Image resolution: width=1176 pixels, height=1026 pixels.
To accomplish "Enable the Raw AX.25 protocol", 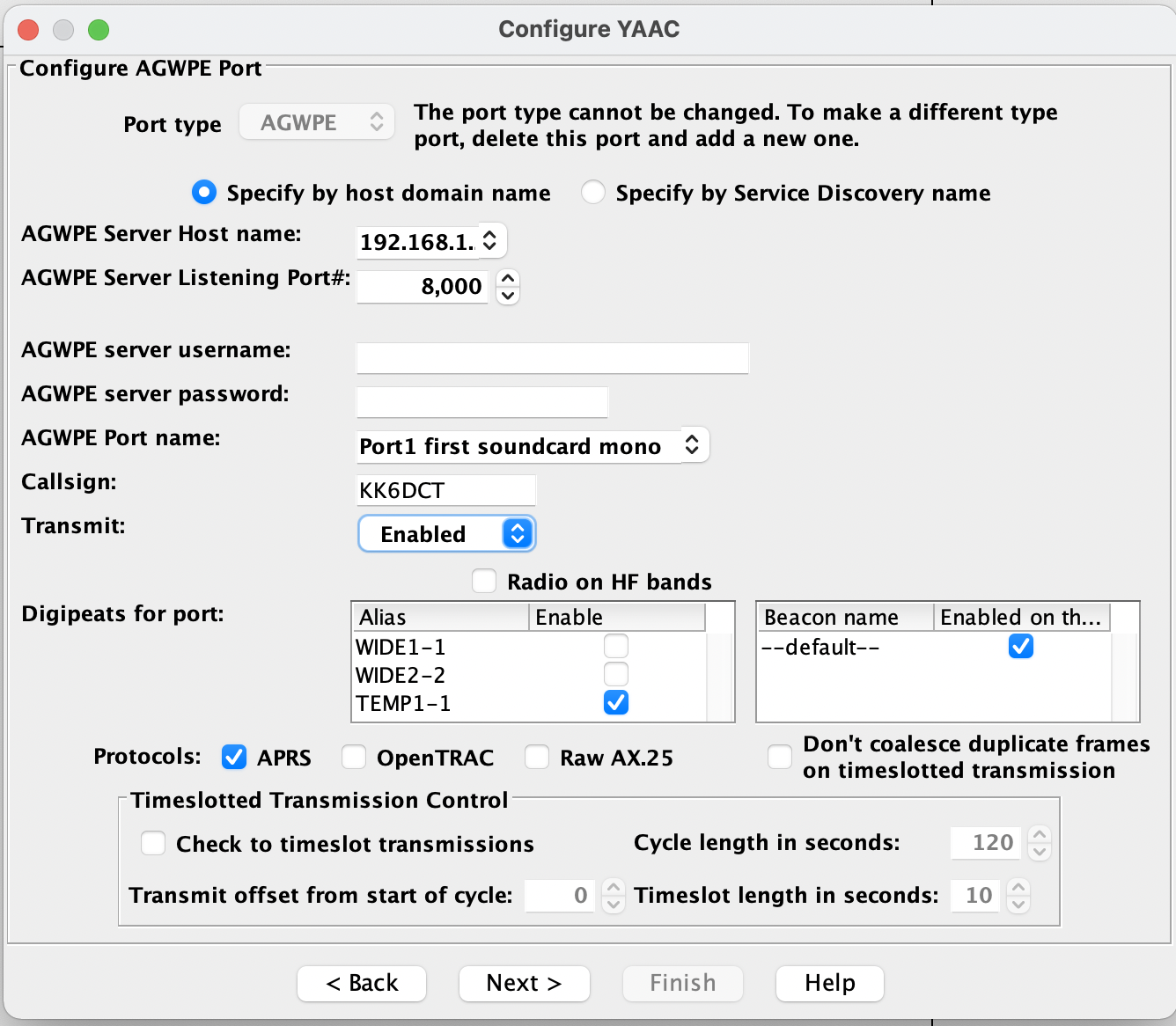I will (x=537, y=757).
